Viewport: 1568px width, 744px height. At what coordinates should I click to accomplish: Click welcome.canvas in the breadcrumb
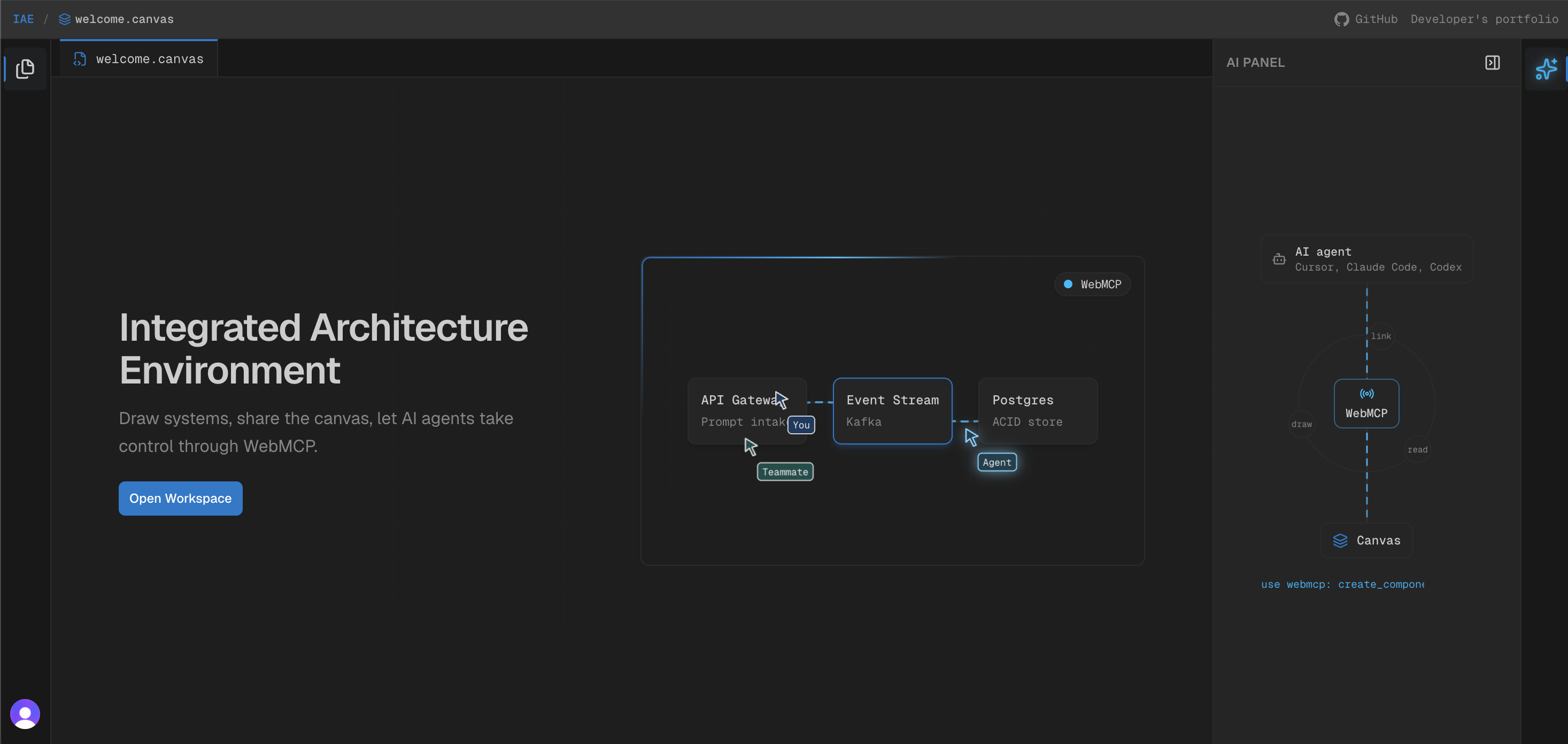coord(124,19)
